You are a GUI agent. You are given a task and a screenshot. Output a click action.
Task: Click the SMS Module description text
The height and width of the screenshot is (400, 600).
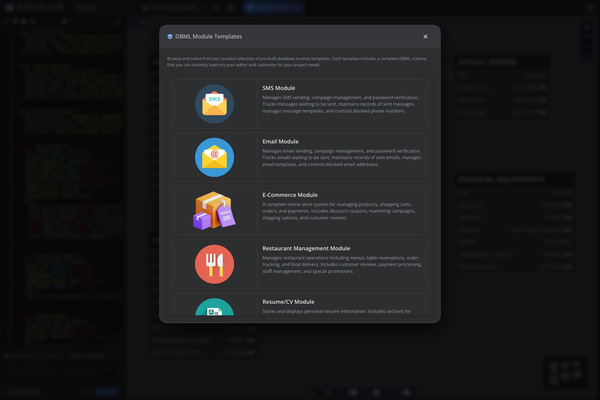click(341, 104)
